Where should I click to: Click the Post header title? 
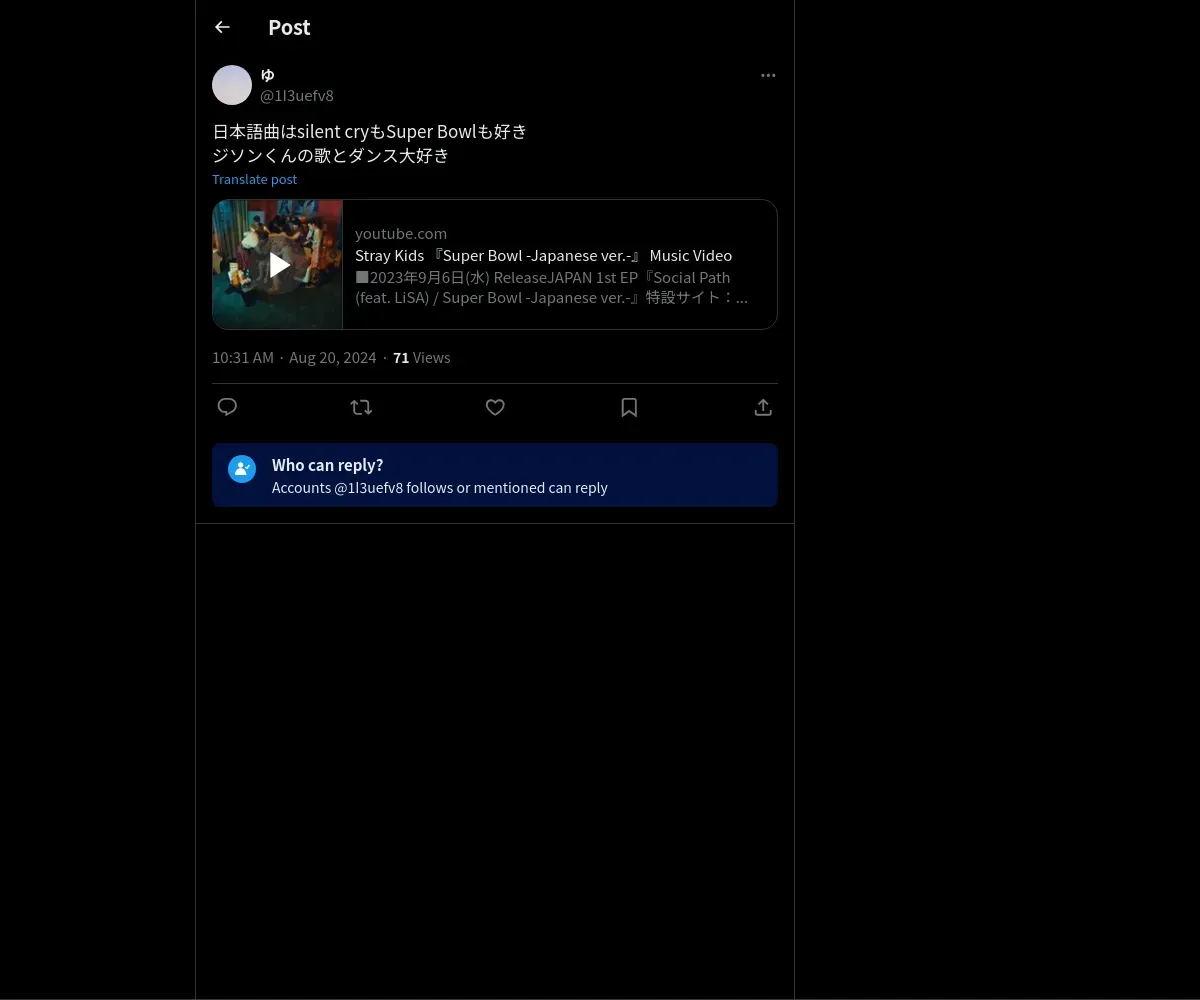pos(289,27)
